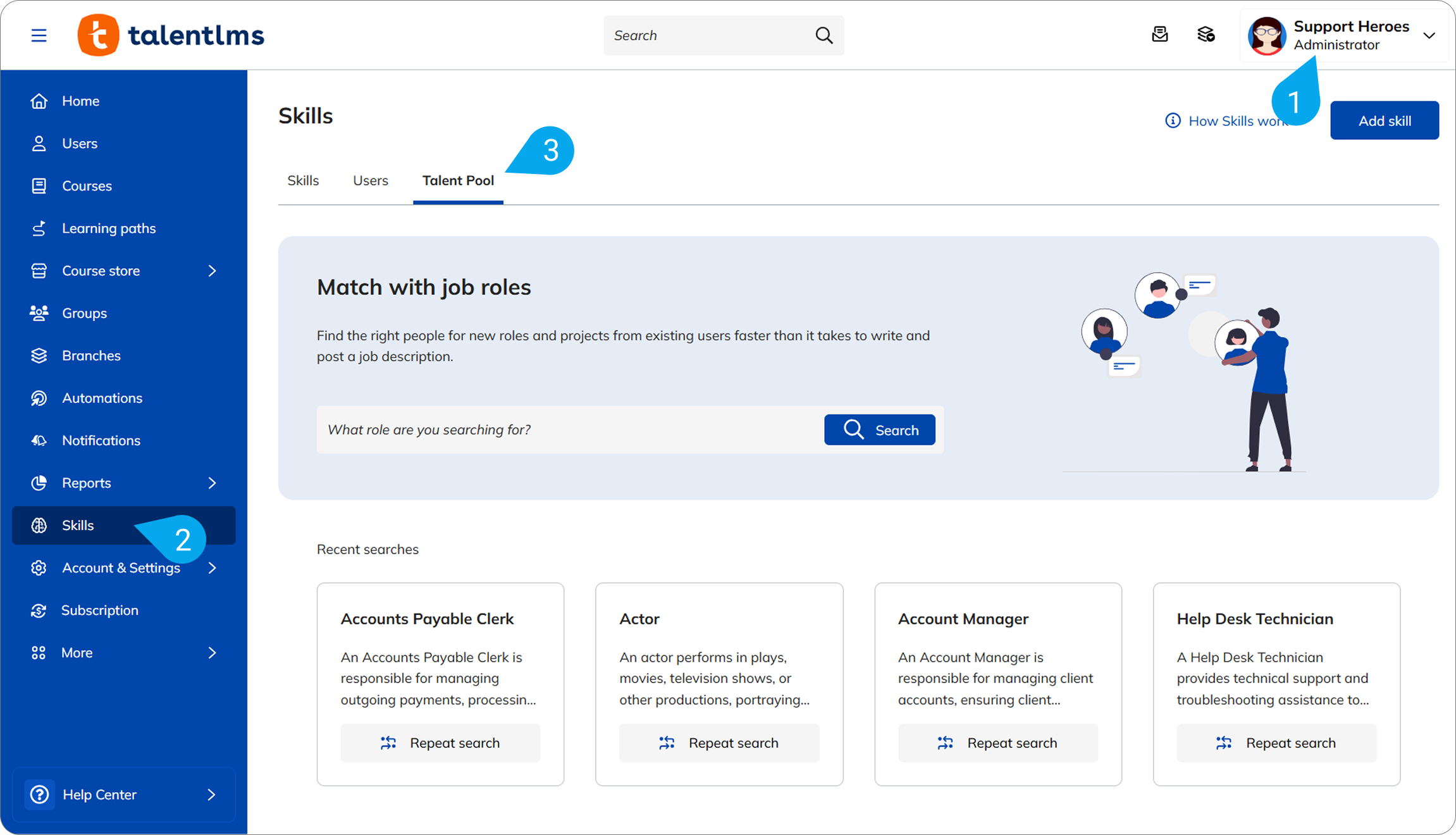This screenshot has width=1456, height=835.
Task: Click the Add skill button
Action: pos(1384,121)
